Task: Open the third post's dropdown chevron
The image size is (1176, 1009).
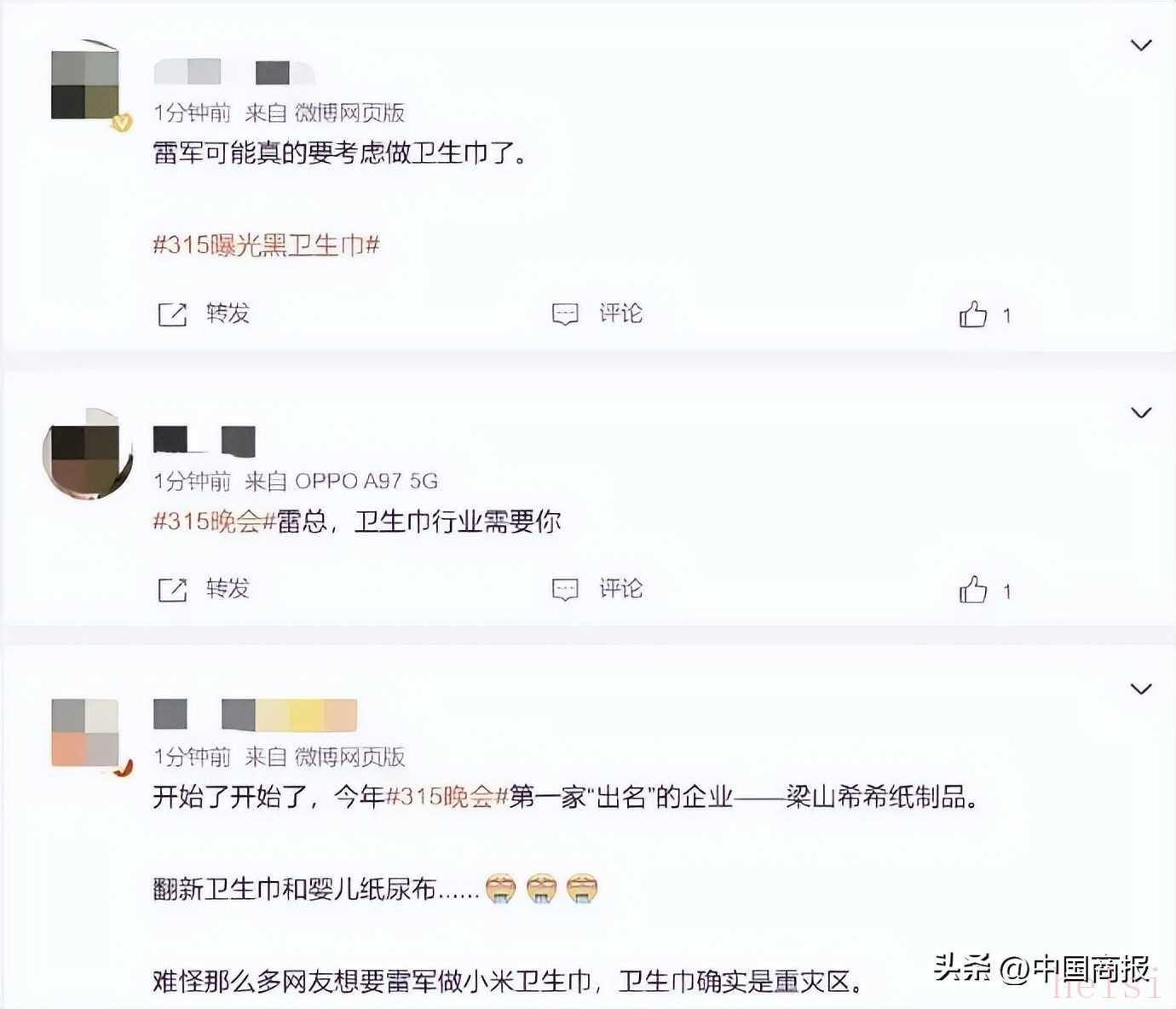Action: coord(1141,689)
